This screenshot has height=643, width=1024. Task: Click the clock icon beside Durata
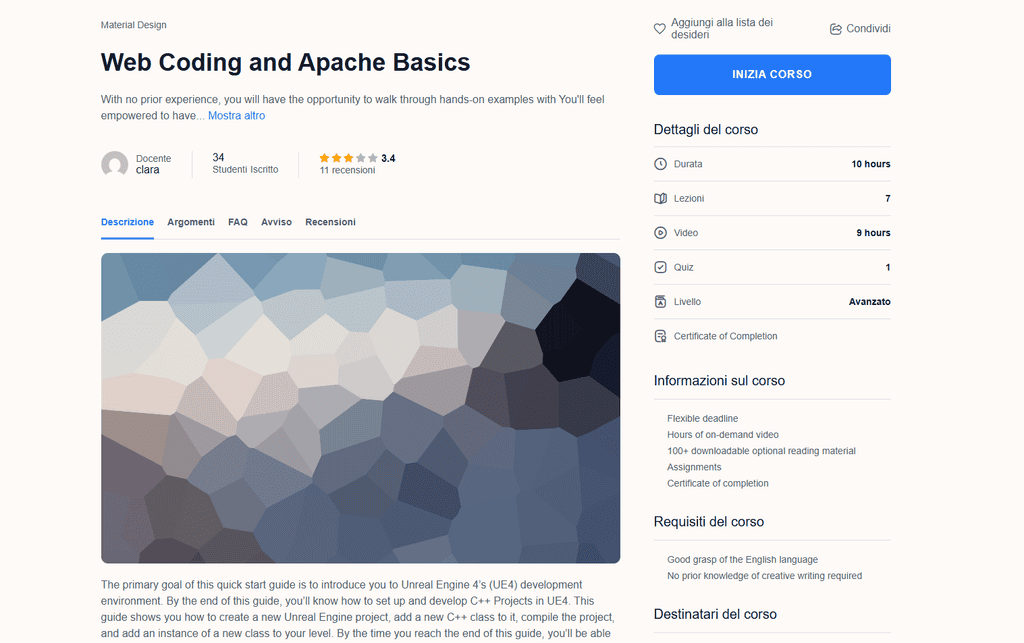click(660, 164)
